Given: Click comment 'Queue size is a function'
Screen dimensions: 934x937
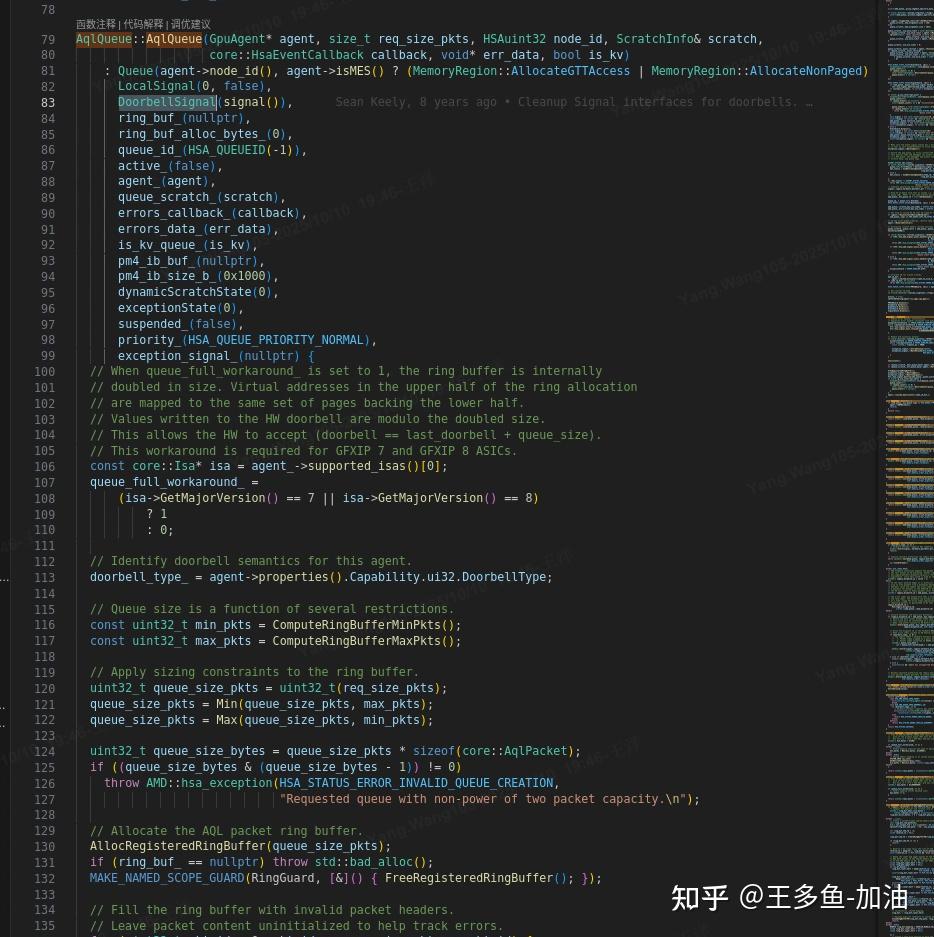Looking at the screenshot, I should pos(272,609).
